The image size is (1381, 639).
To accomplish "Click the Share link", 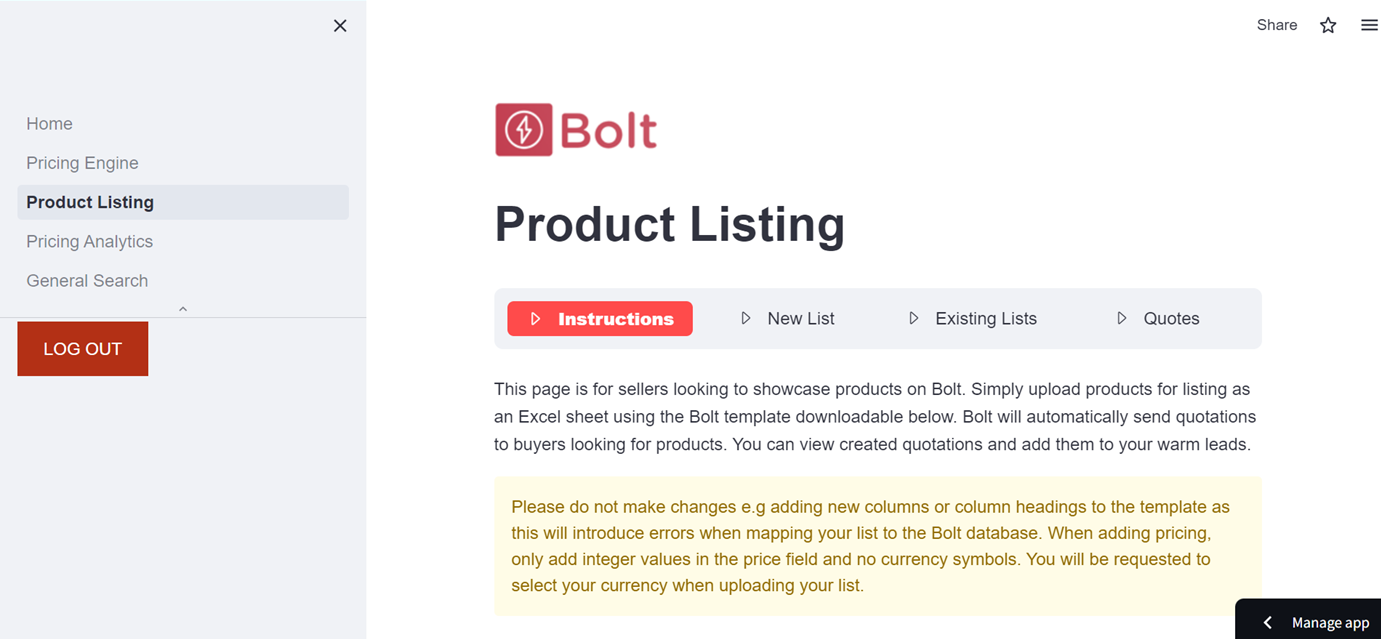I will (x=1276, y=24).
